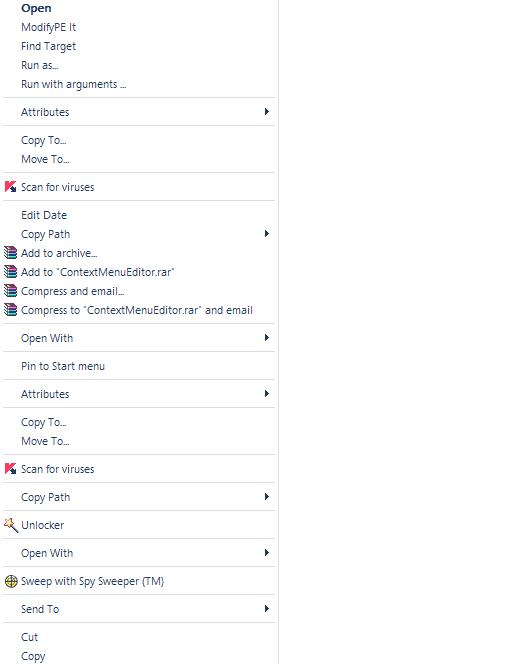The width and height of the screenshot is (512, 664).
Task: Click the WinRAR icon beside Add to archive...
Action: click(x=11, y=253)
